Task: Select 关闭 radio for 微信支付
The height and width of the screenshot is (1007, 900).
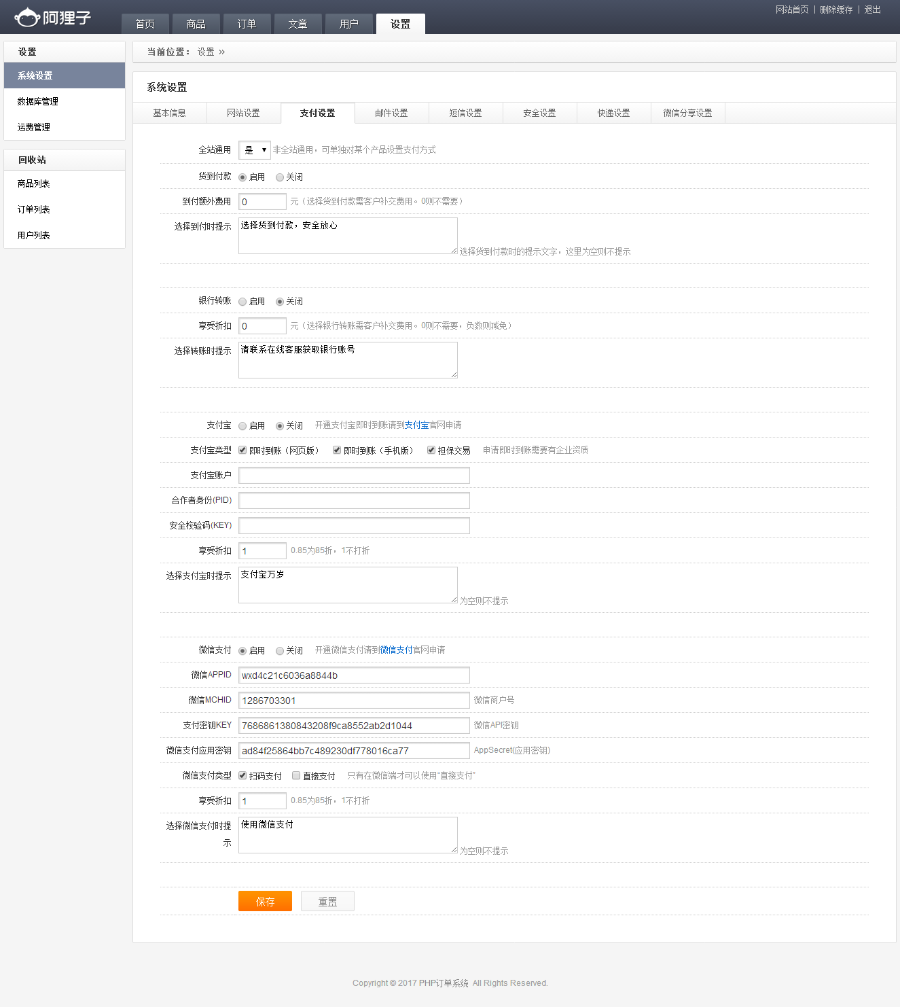Action: (279, 651)
